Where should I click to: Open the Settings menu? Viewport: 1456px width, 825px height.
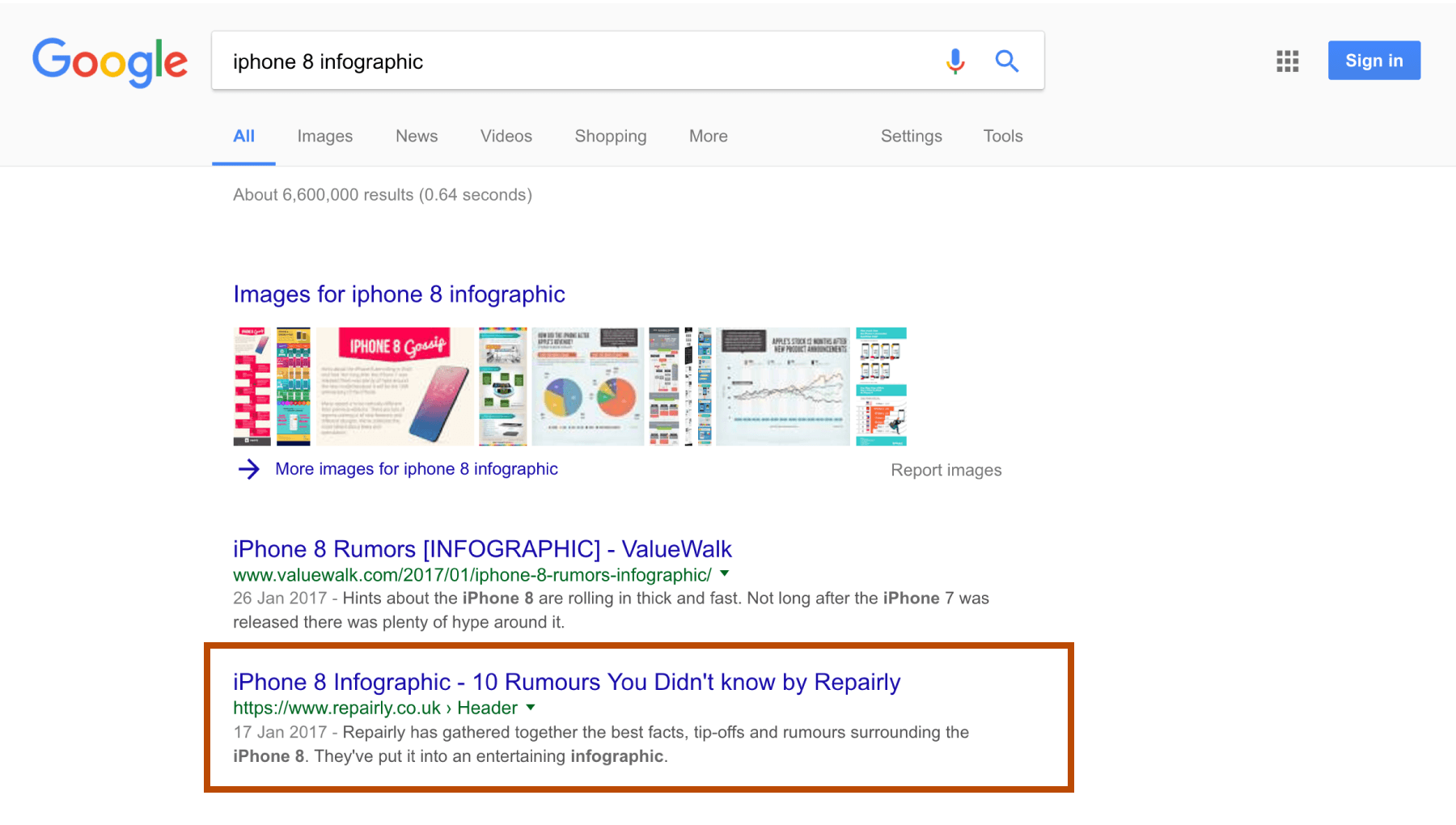tap(911, 136)
